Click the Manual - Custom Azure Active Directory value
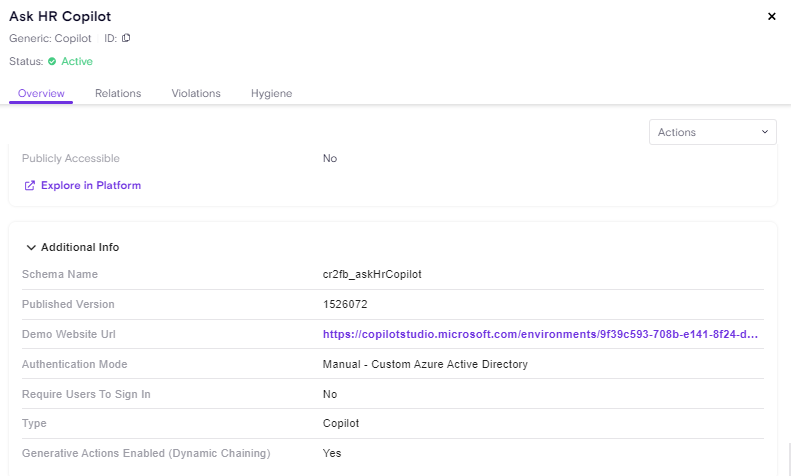The width and height of the screenshot is (791, 476). point(425,364)
